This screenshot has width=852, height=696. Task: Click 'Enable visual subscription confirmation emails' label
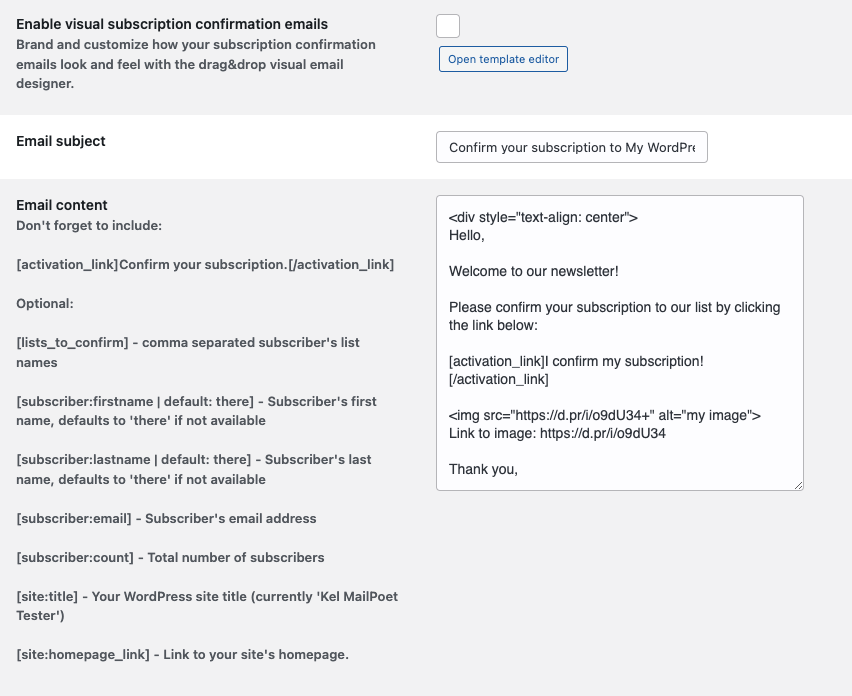[x=172, y=24]
